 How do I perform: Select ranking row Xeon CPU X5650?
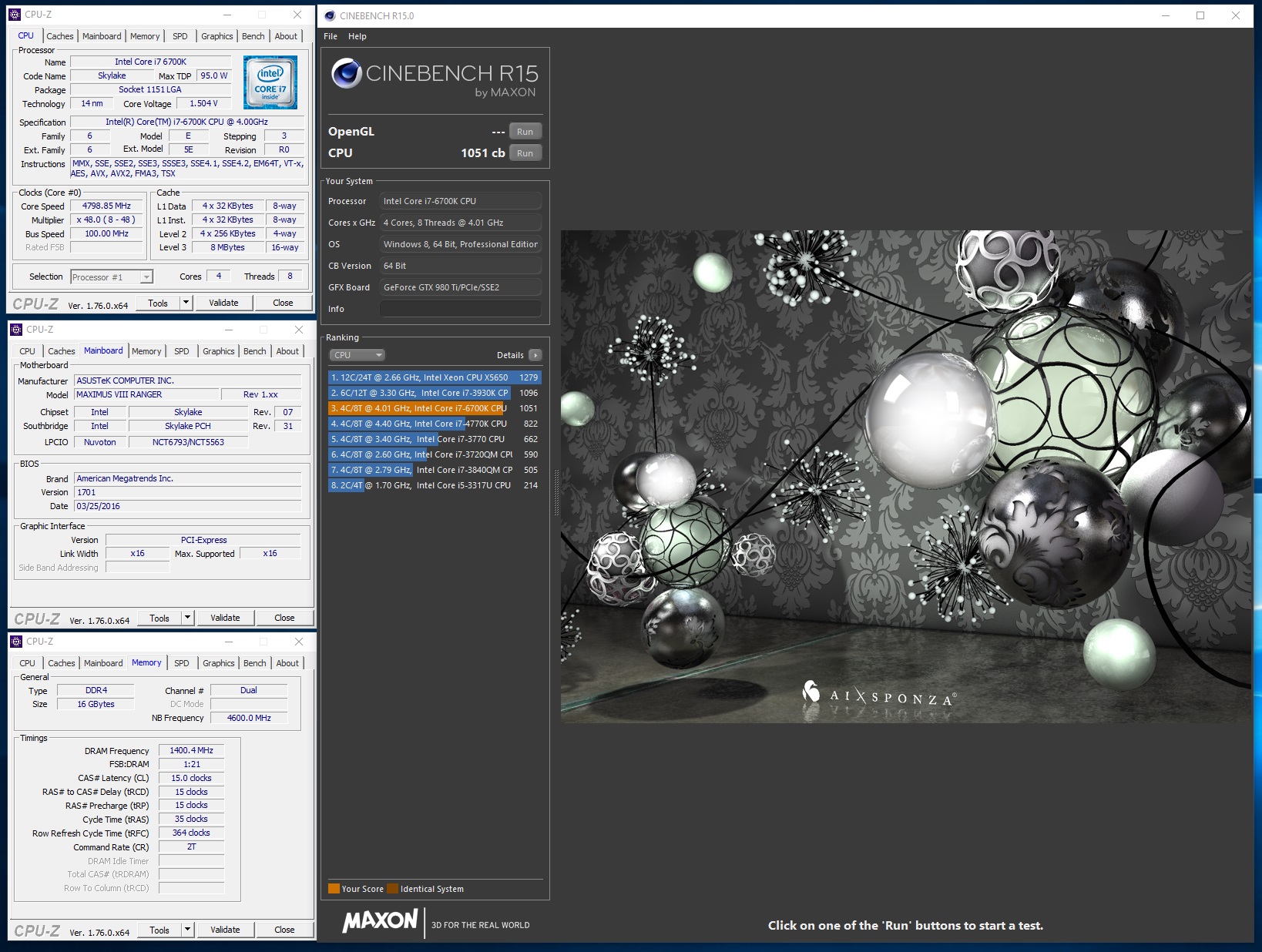(435, 377)
